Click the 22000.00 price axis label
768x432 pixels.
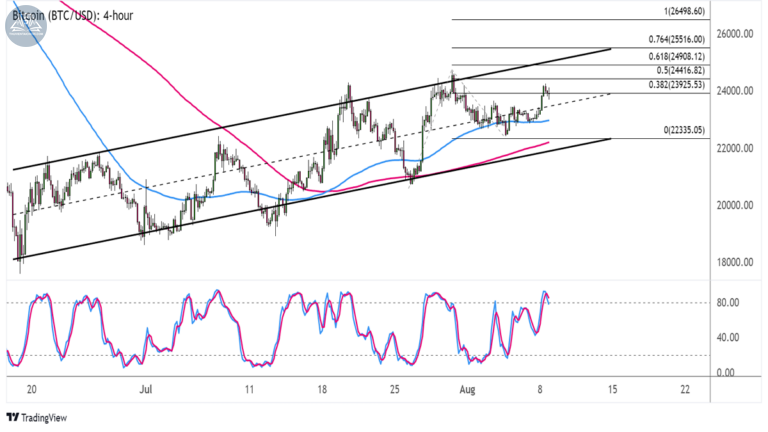click(x=735, y=148)
